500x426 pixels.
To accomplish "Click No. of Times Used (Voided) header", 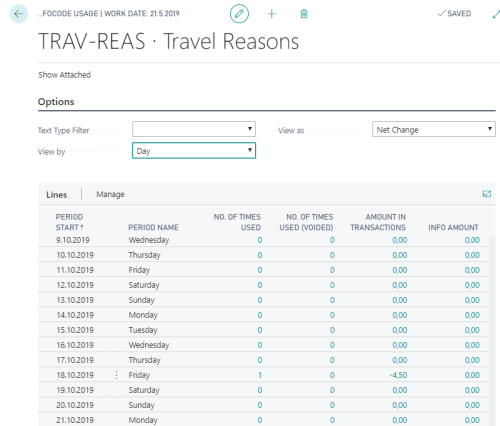I will 306,222.
